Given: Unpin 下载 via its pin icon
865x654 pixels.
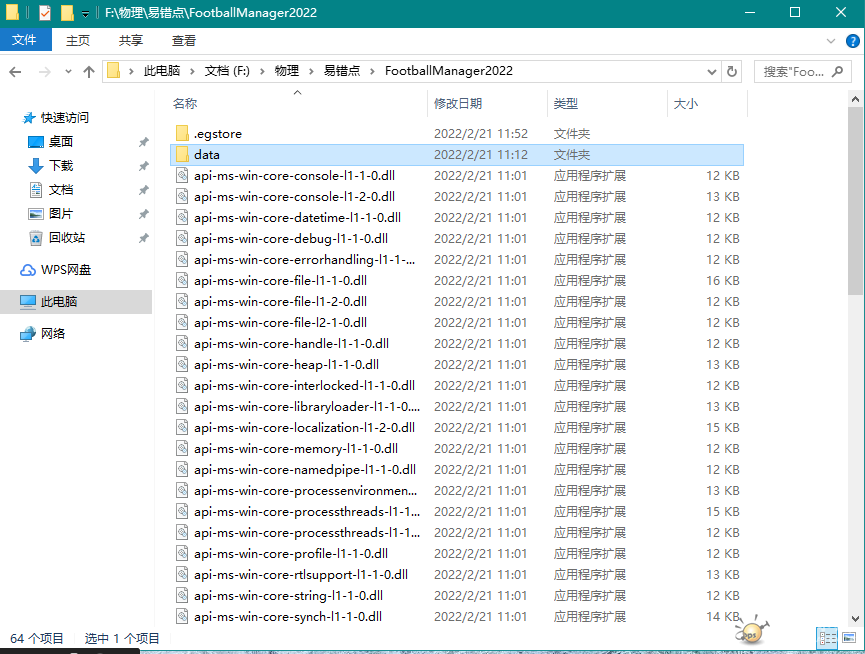Looking at the screenshot, I should (143, 166).
